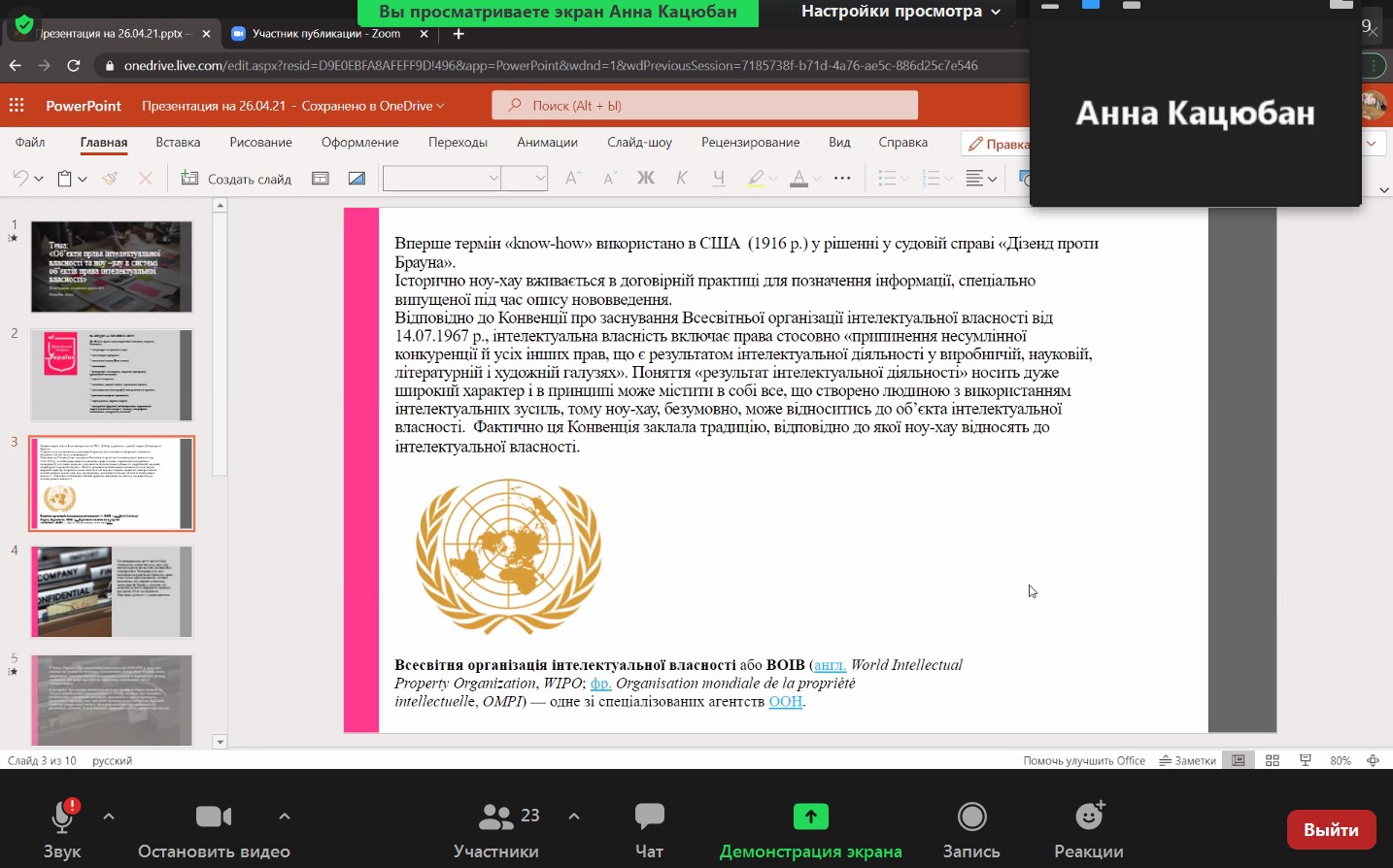Go back in browser
1393x868 pixels.
[x=15, y=65]
